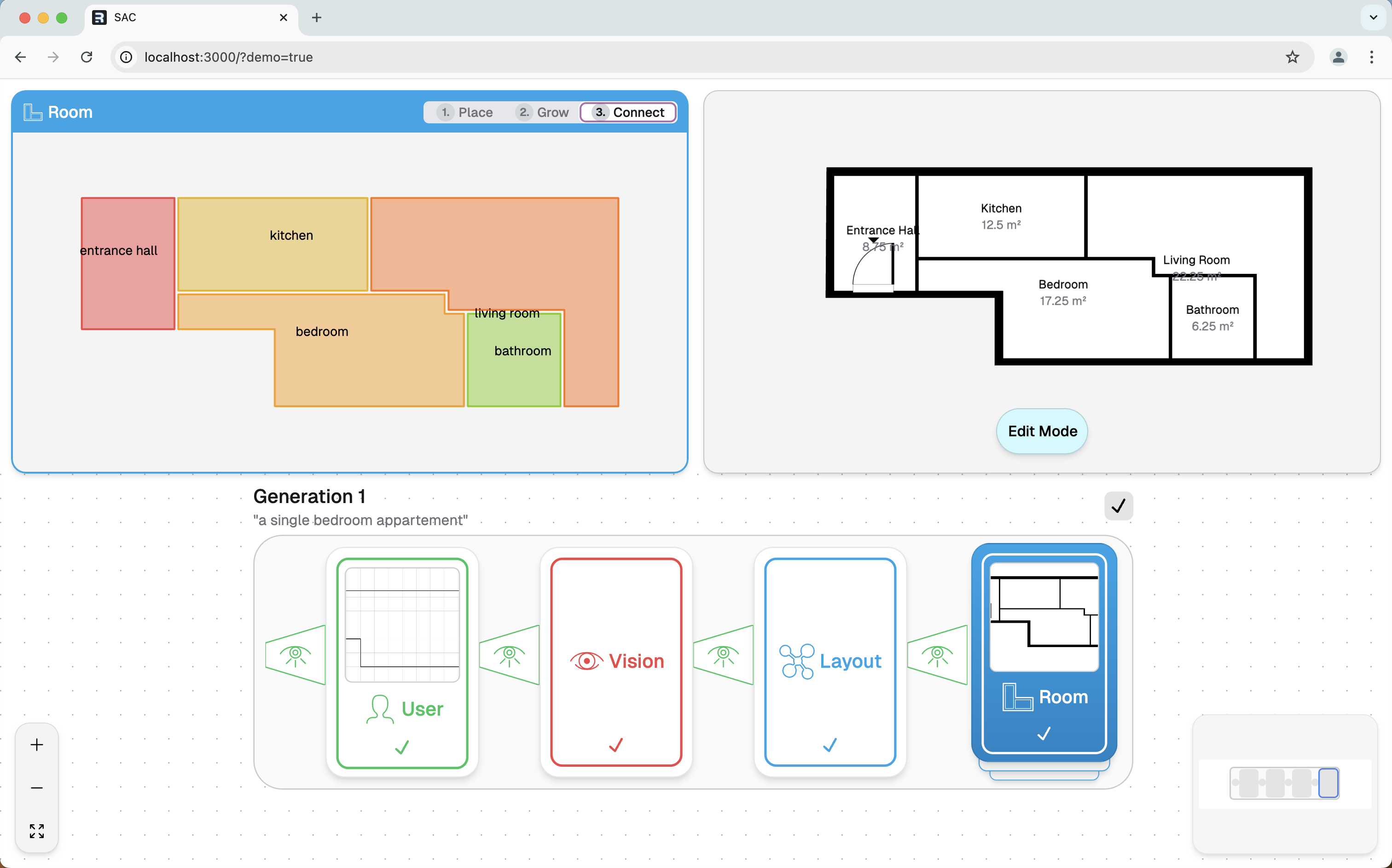Toggle eye connector between Vision and Layout
The height and width of the screenshot is (868, 1392).
click(x=723, y=655)
